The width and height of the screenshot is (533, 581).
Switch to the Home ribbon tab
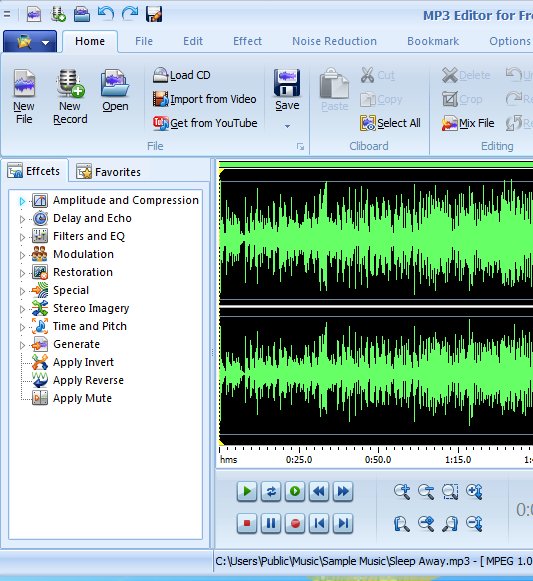tap(90, 41)
